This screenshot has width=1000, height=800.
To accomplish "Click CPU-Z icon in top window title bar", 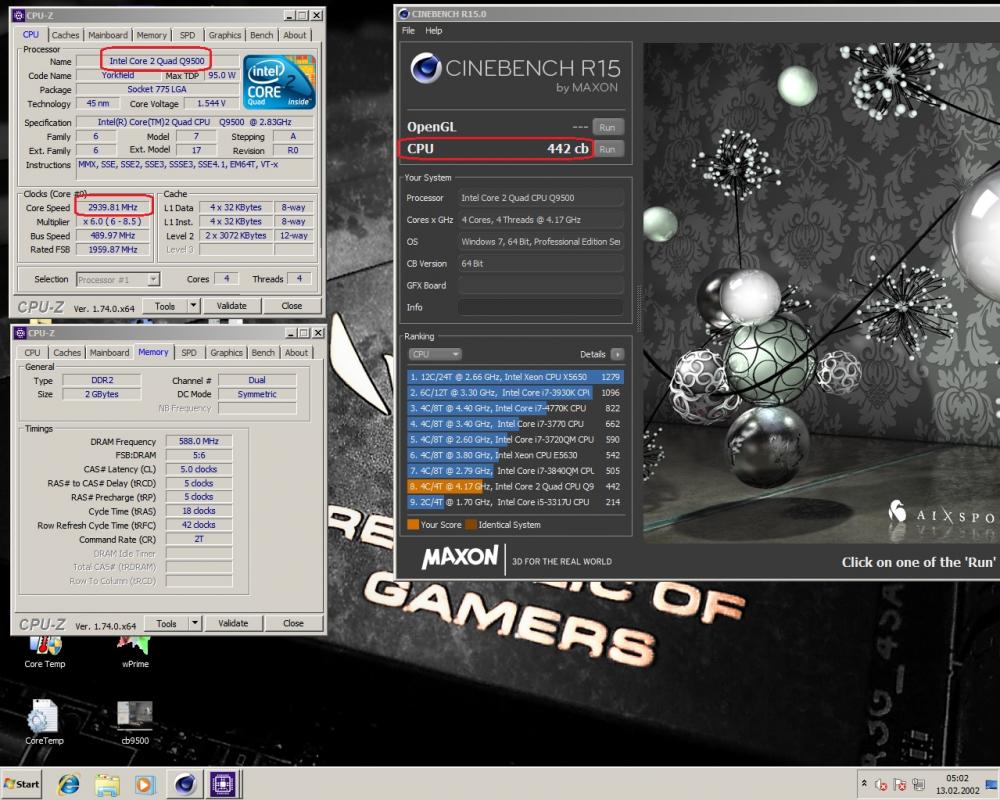I will point(18,15).
